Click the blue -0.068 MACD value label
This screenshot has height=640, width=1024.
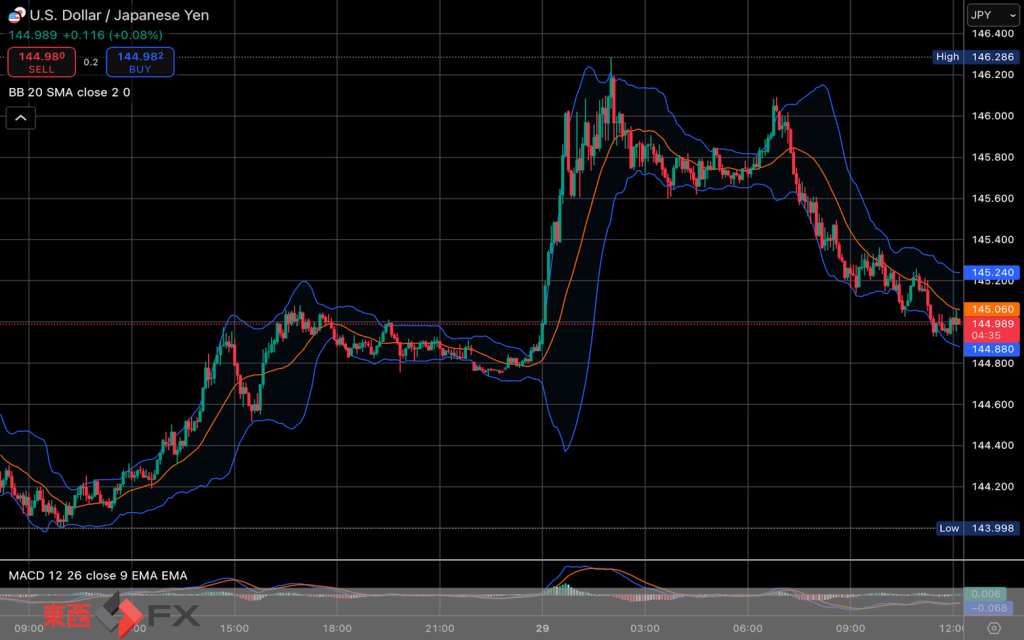pyautogui.click(x=989, y=608)
